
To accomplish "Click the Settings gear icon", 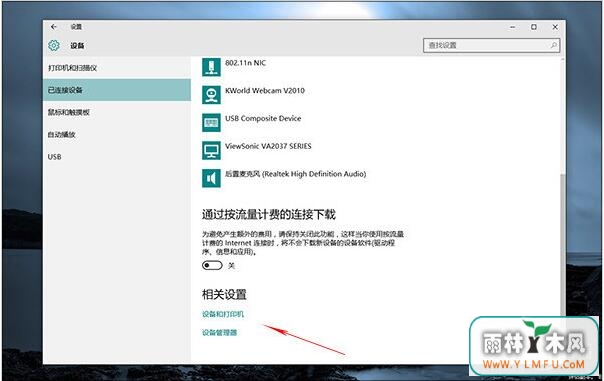I will pos(54,45).
